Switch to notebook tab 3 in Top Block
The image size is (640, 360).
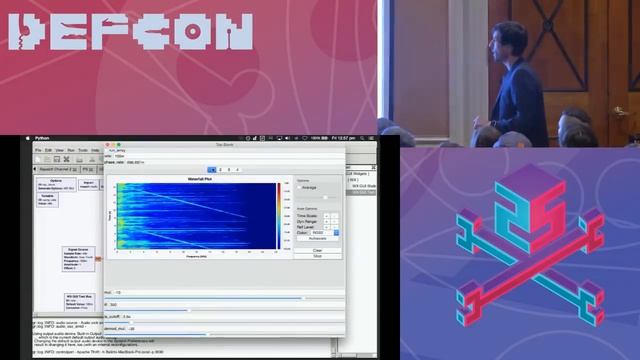(x=229, y=170)
